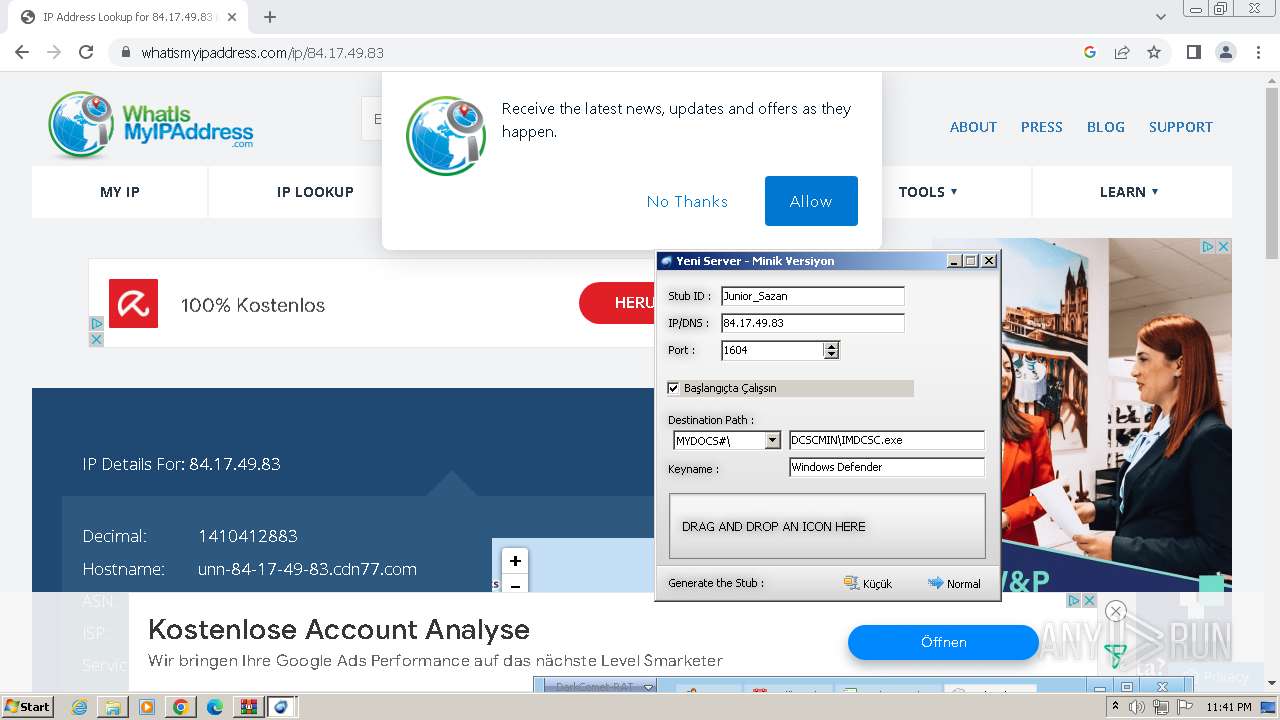Close the bottom ad with the circled X
This screenshot has width=1280, height=720.
coord(1116,611)
